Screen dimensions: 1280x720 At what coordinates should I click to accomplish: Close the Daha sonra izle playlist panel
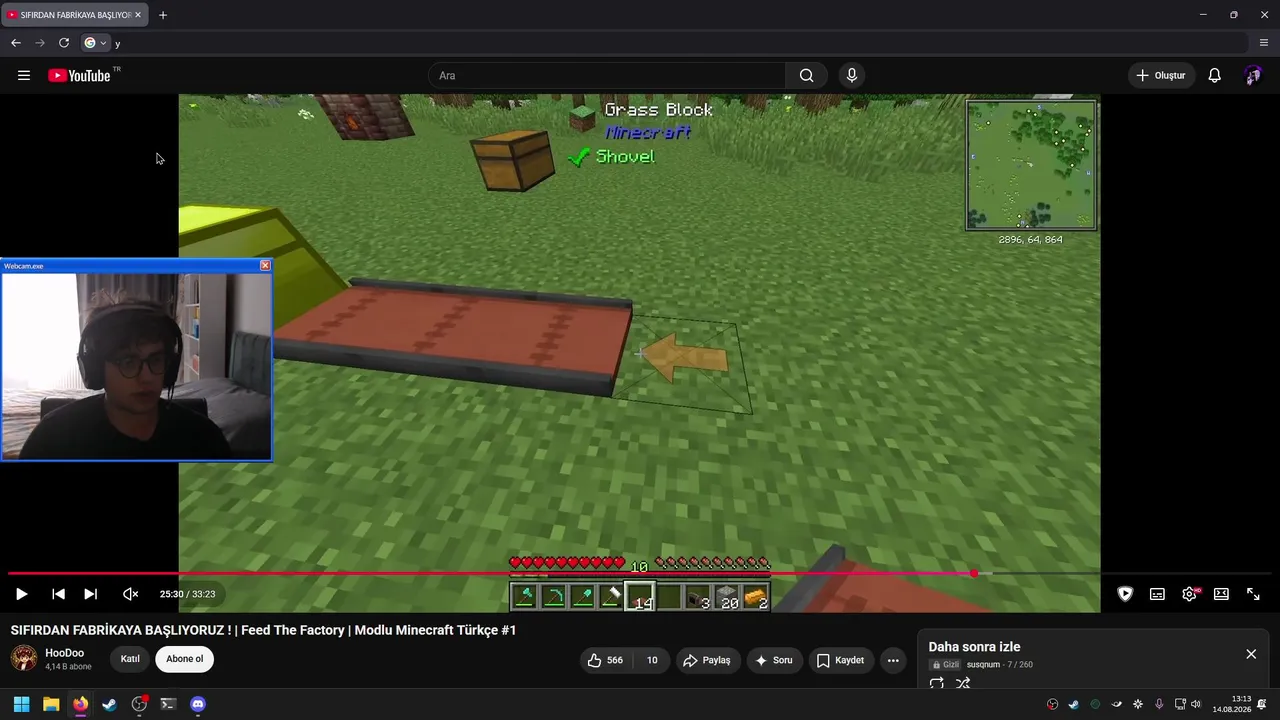coord(1251,654)
